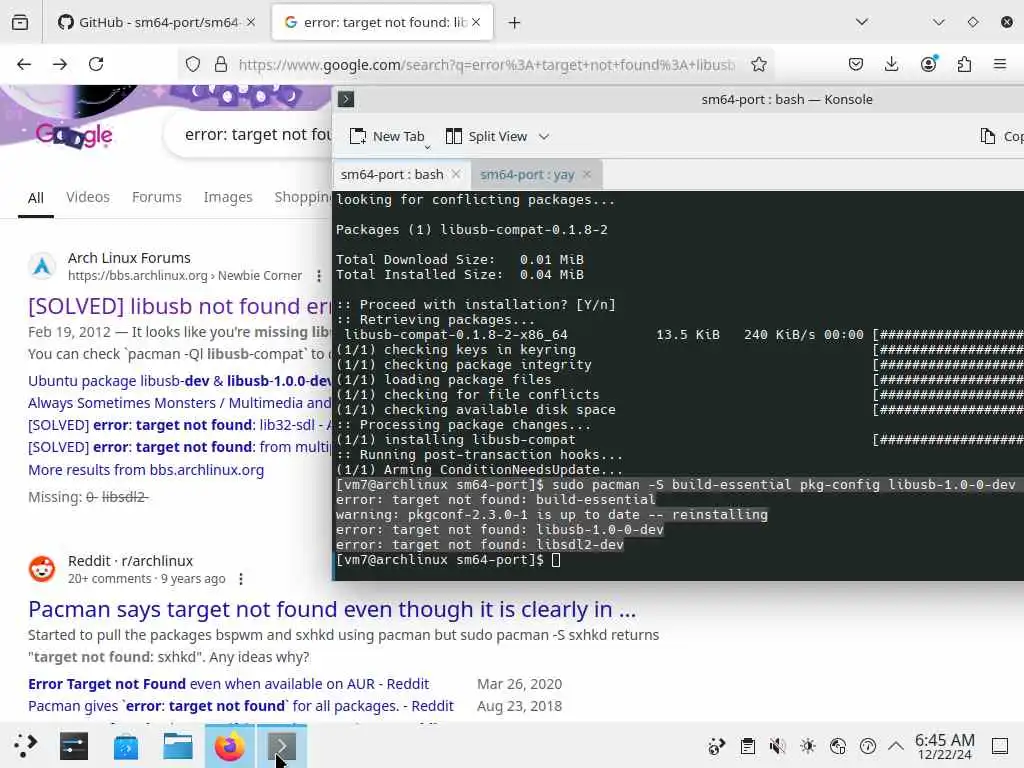
Task: Open Discover software center from taskbar
Action: coord(125,746)
